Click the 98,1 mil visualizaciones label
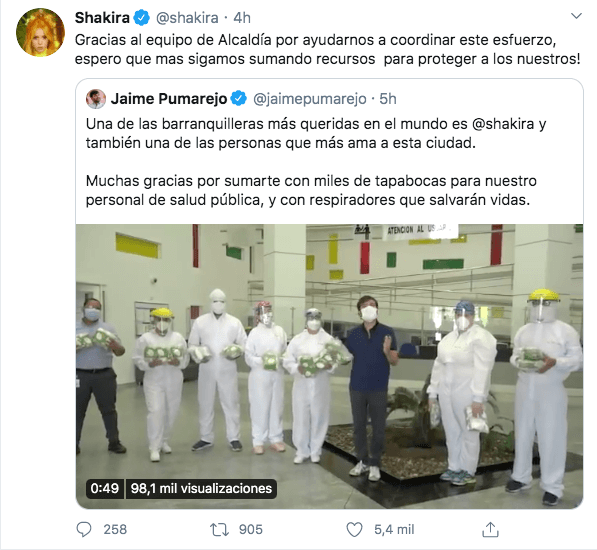The height and width of the screenshot is (550, 597). click(201, 488)
